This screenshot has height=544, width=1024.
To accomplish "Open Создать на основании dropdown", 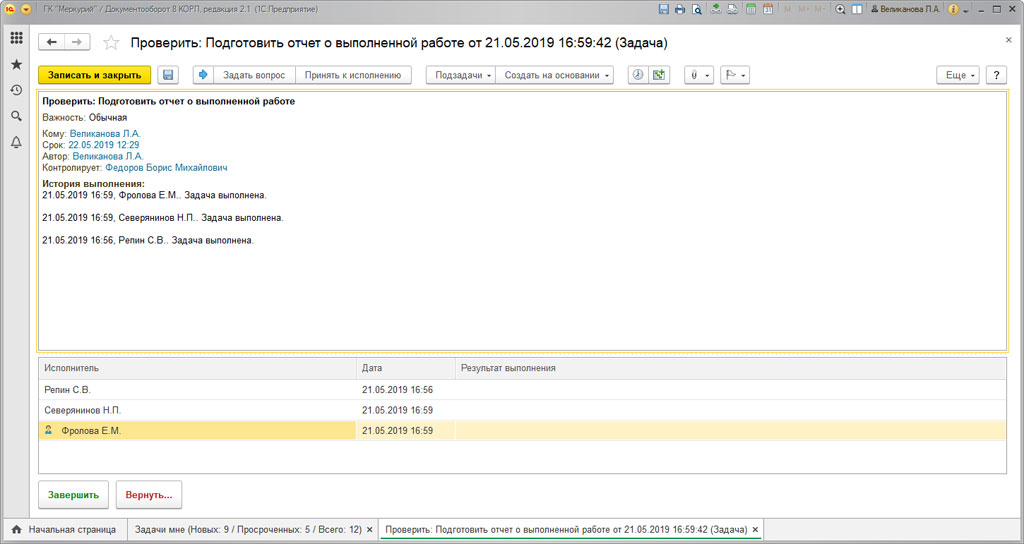I will point(554,75).
